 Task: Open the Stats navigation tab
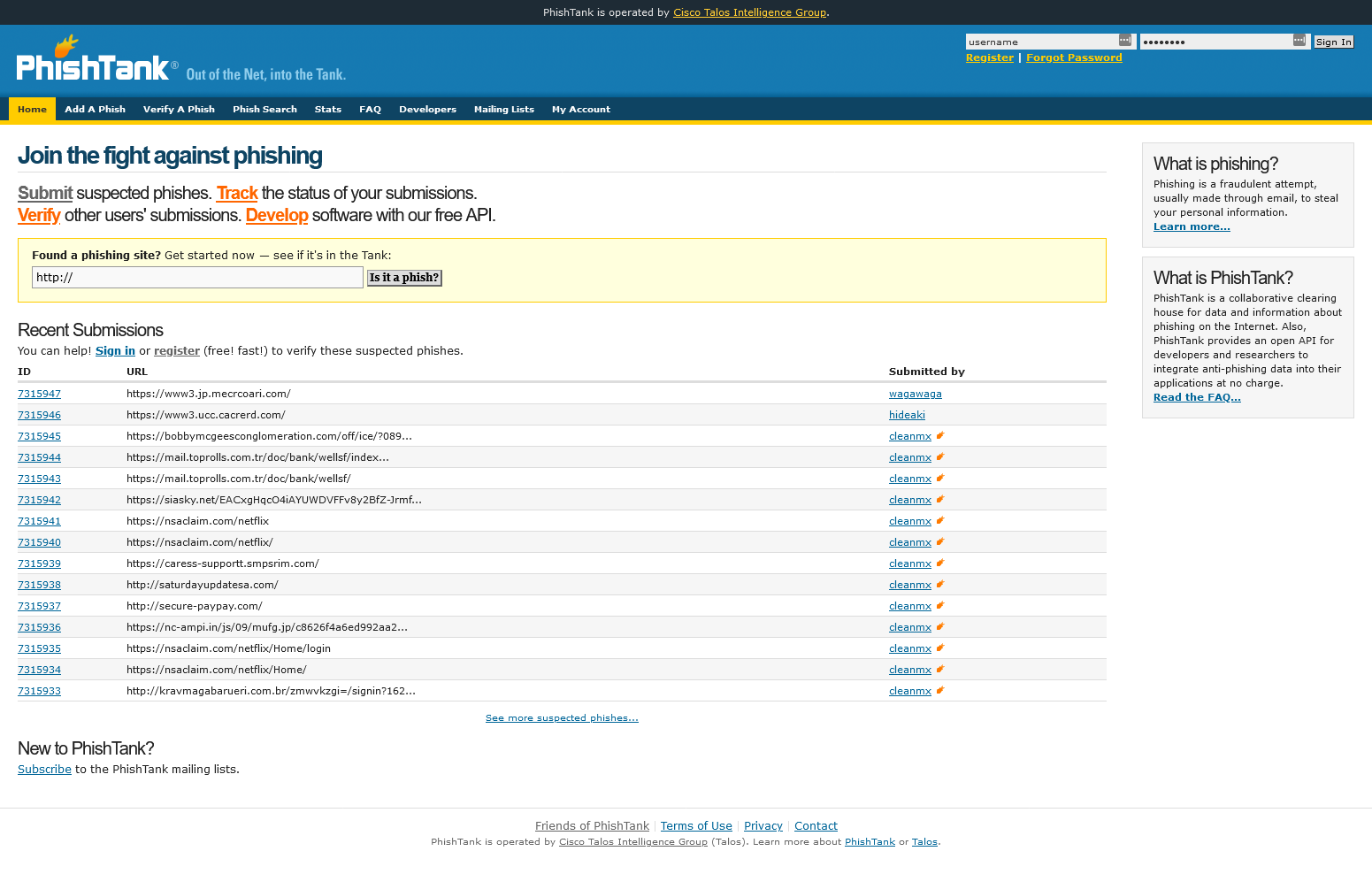click(x=327, y=110)
